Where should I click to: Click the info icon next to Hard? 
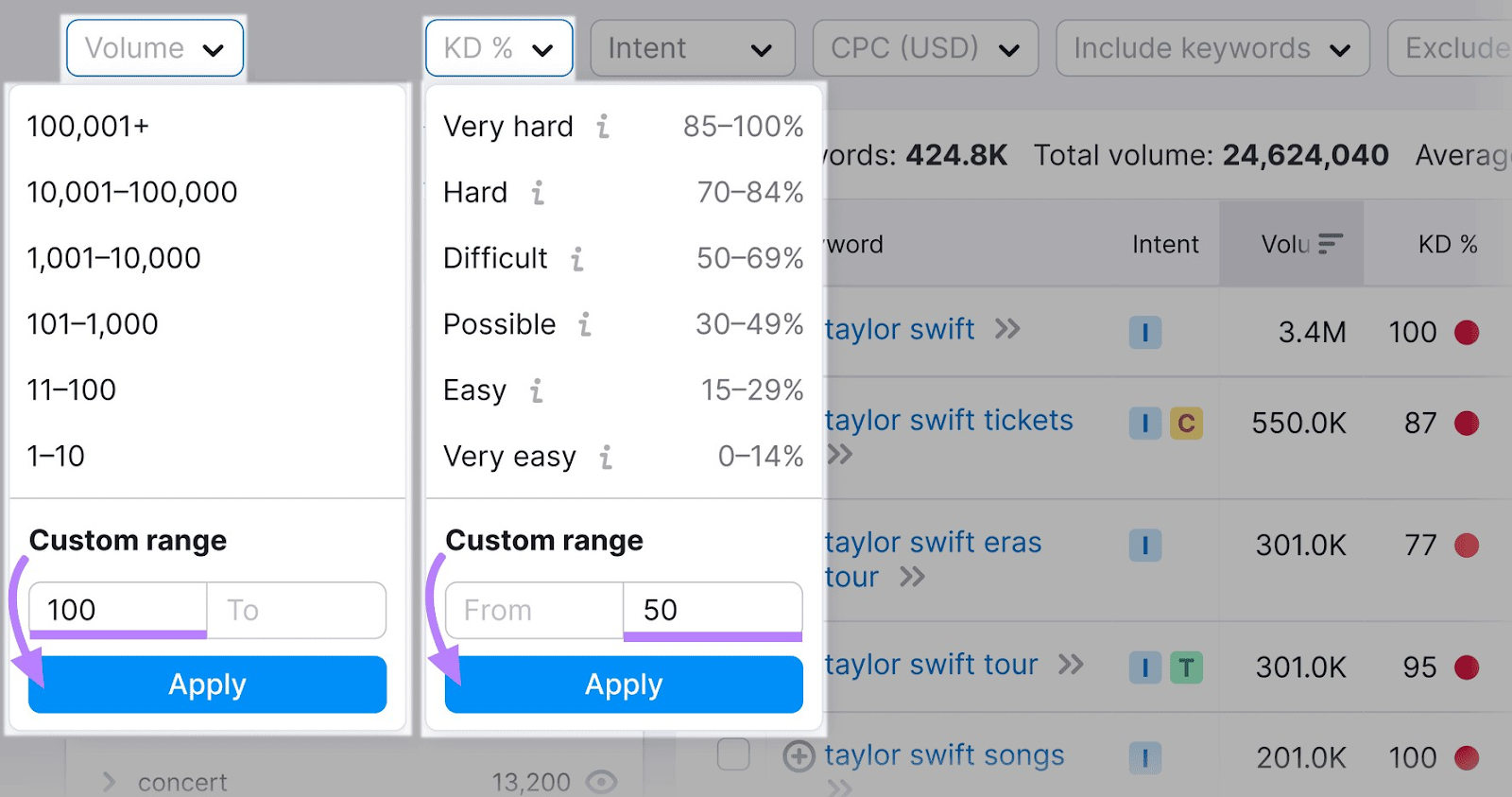pyautogui.click(x=539, y=192)
